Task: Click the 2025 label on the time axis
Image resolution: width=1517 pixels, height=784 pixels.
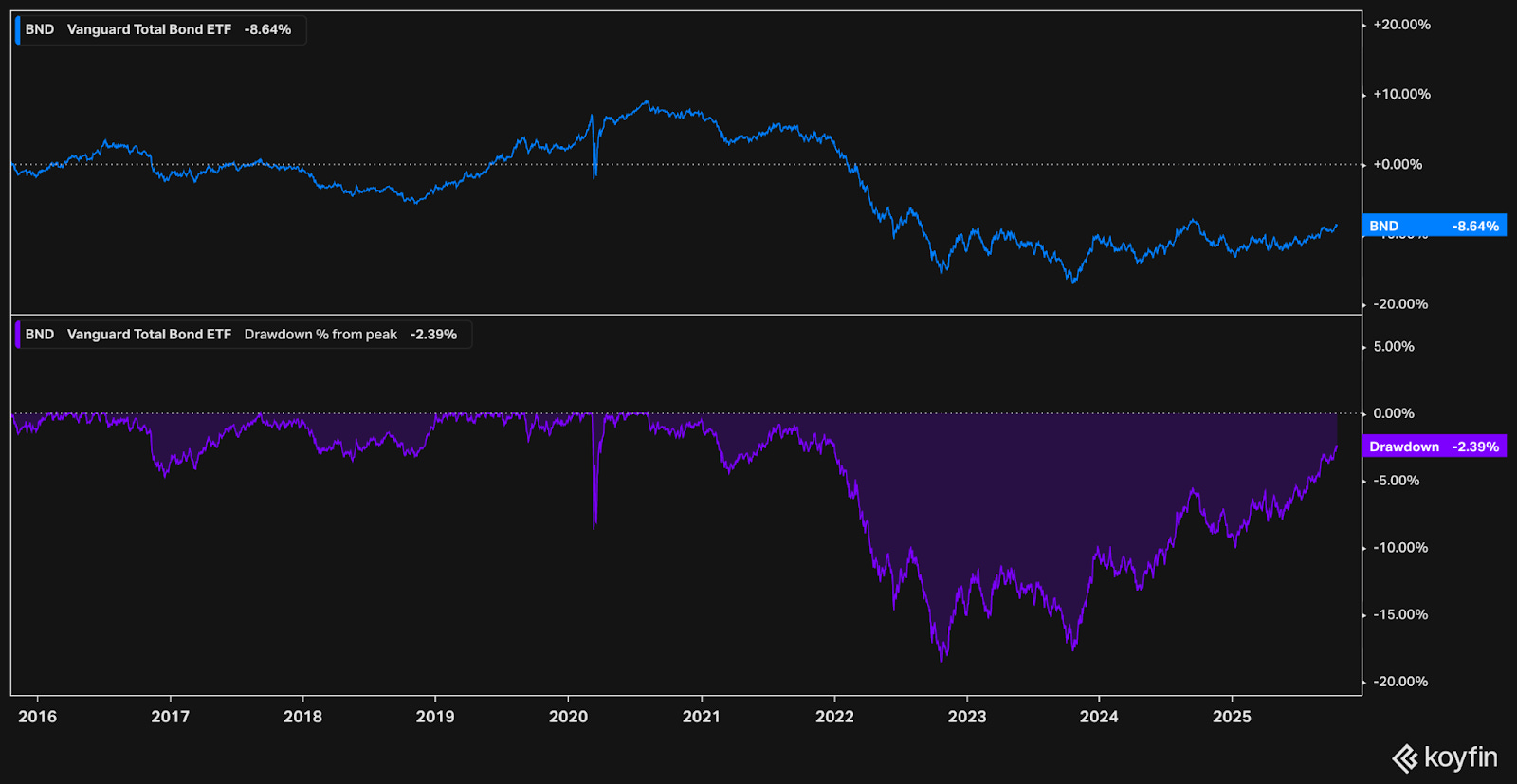Action: tap(1232, 717)
